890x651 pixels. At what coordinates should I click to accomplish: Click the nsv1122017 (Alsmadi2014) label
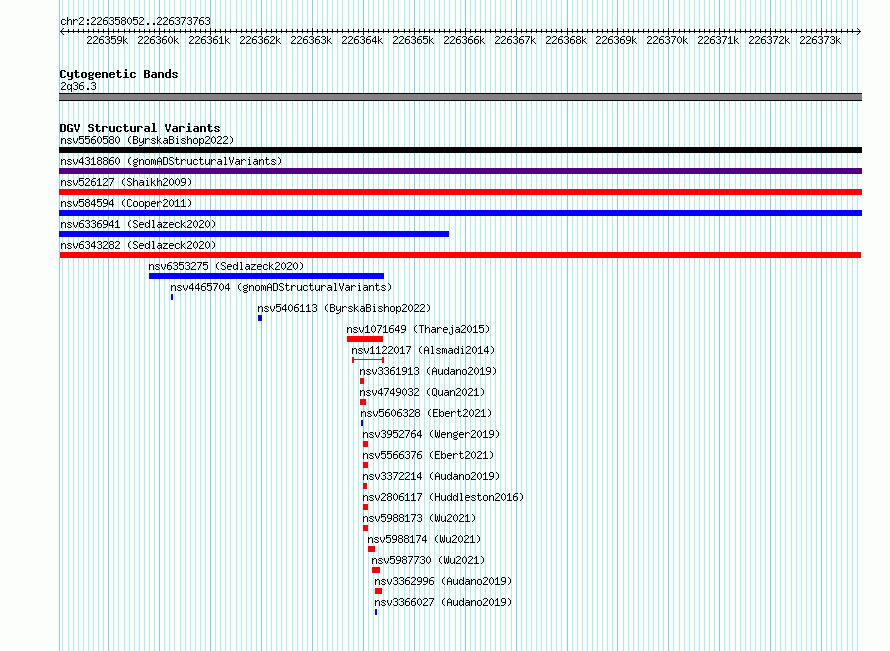(x=423, y=350)
